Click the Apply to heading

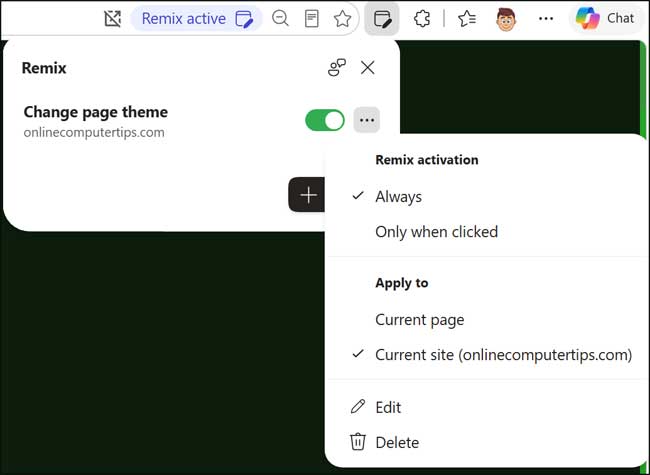402,283
